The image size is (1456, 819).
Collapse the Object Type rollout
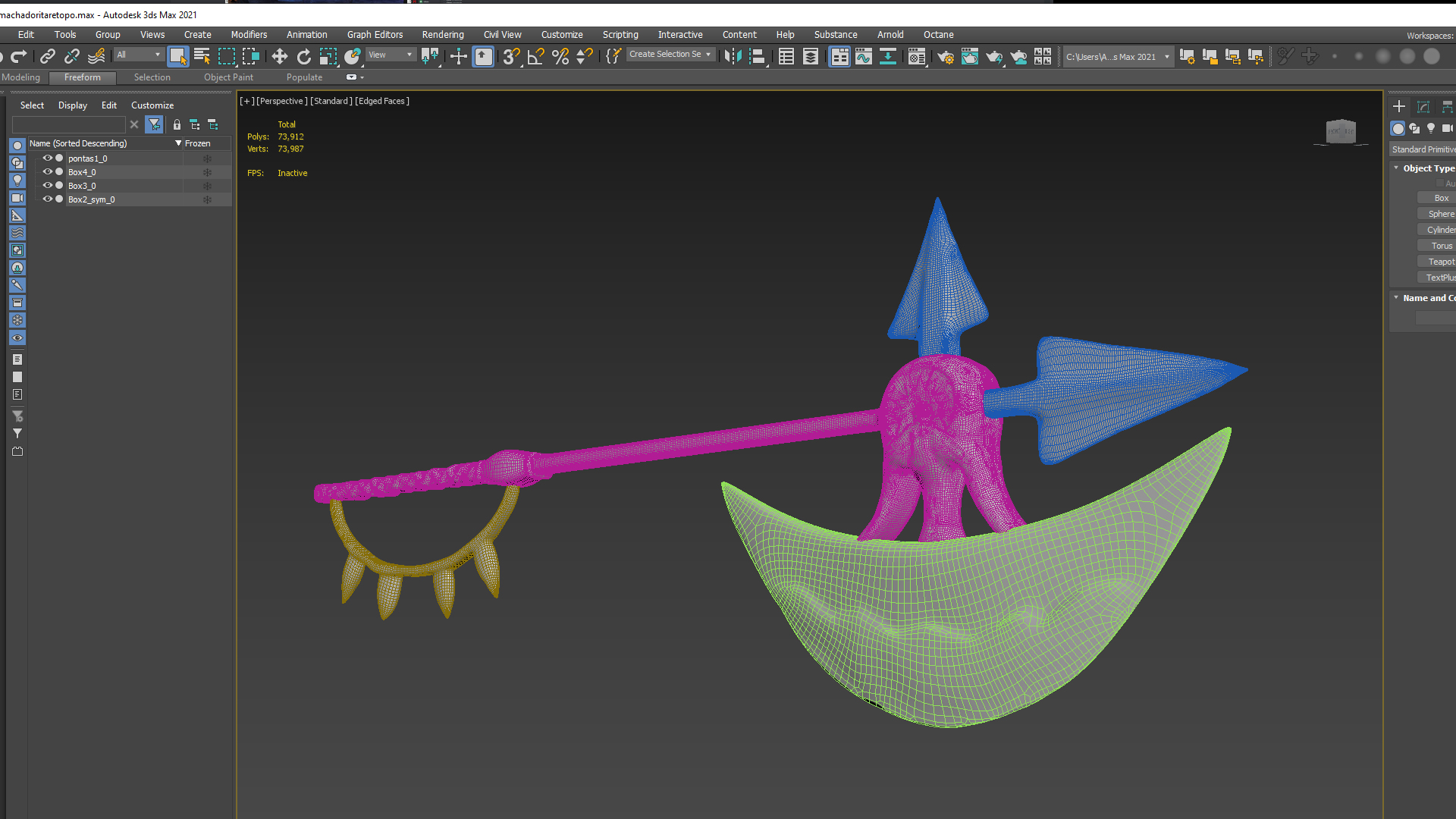coord(1396,168)
